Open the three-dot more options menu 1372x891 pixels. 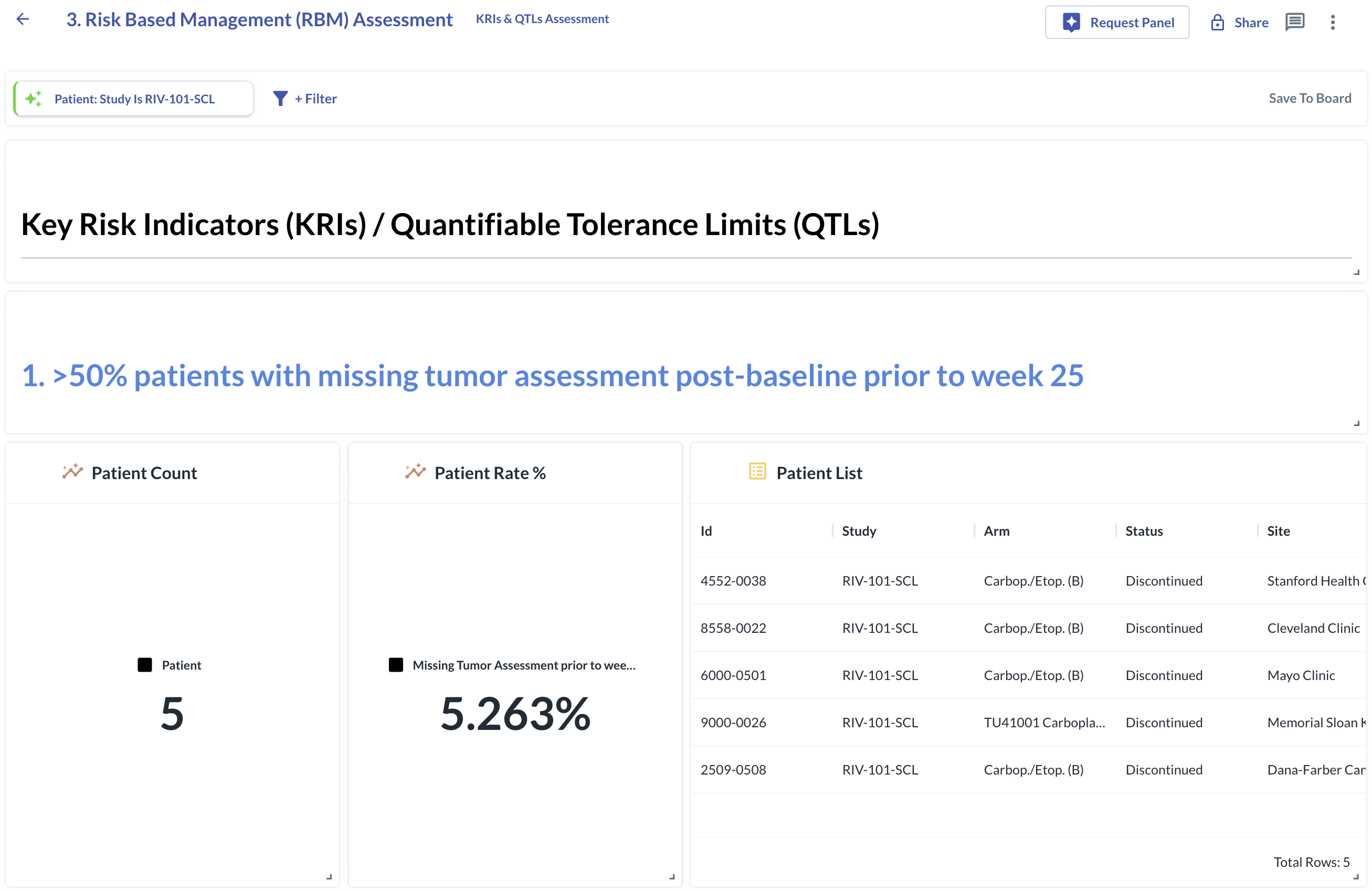click(x=1332, y=23)
